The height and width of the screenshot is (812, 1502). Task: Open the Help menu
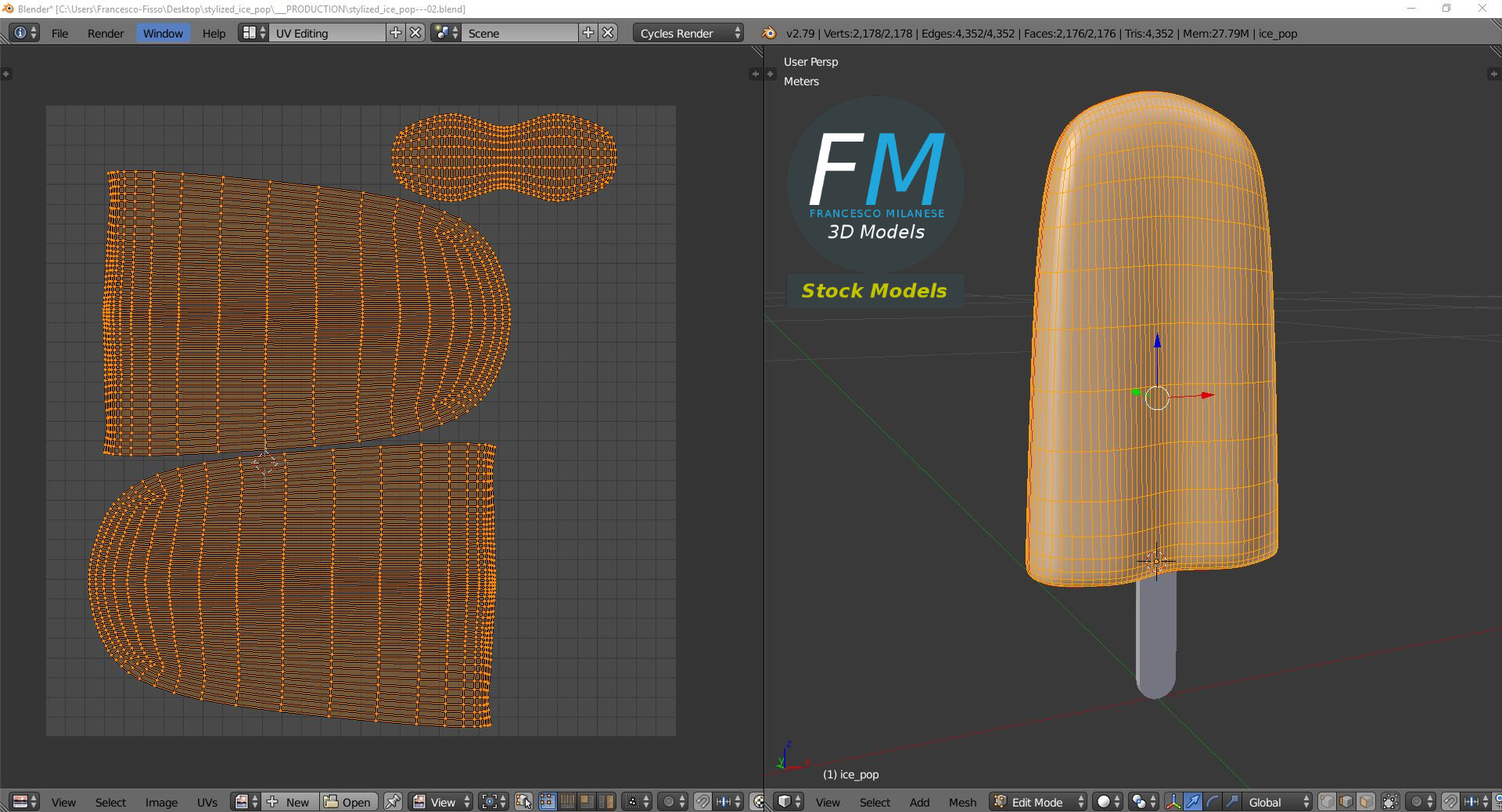(x=214, y=33)
